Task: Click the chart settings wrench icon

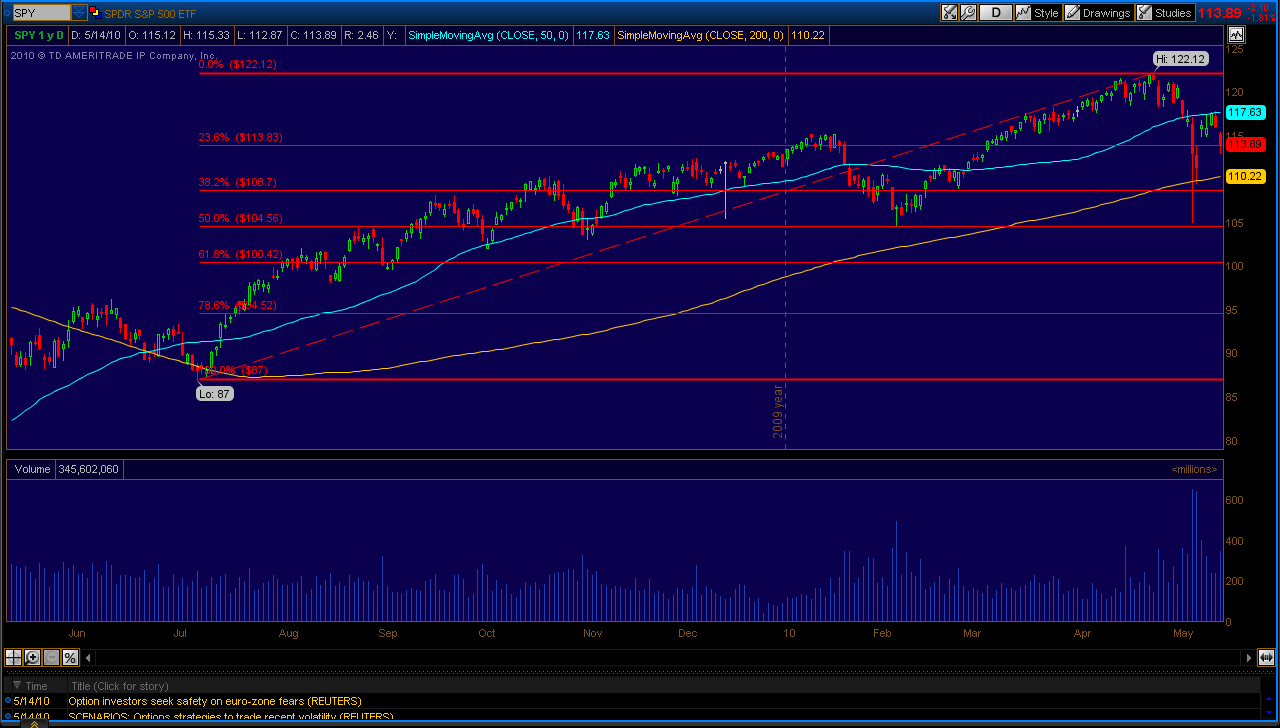Action: click(x=968, y=13)
